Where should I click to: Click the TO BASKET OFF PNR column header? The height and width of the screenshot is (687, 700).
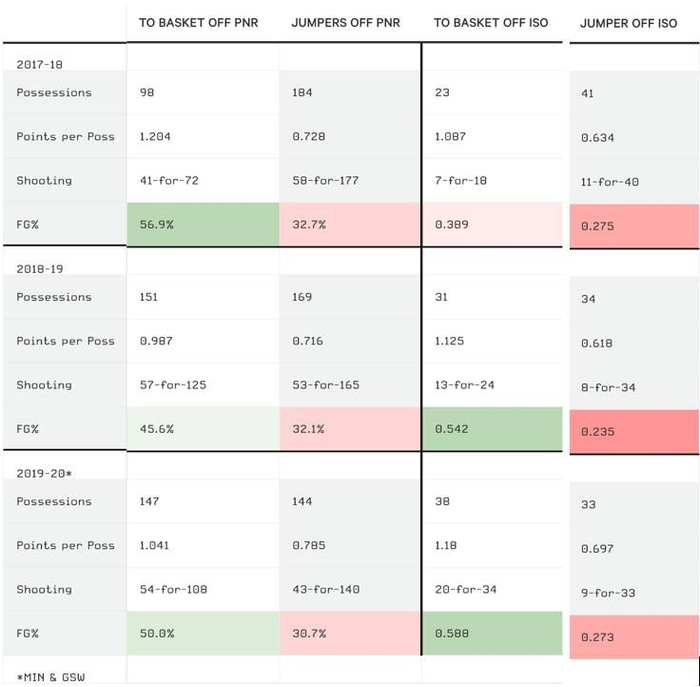tap(198, 22)
